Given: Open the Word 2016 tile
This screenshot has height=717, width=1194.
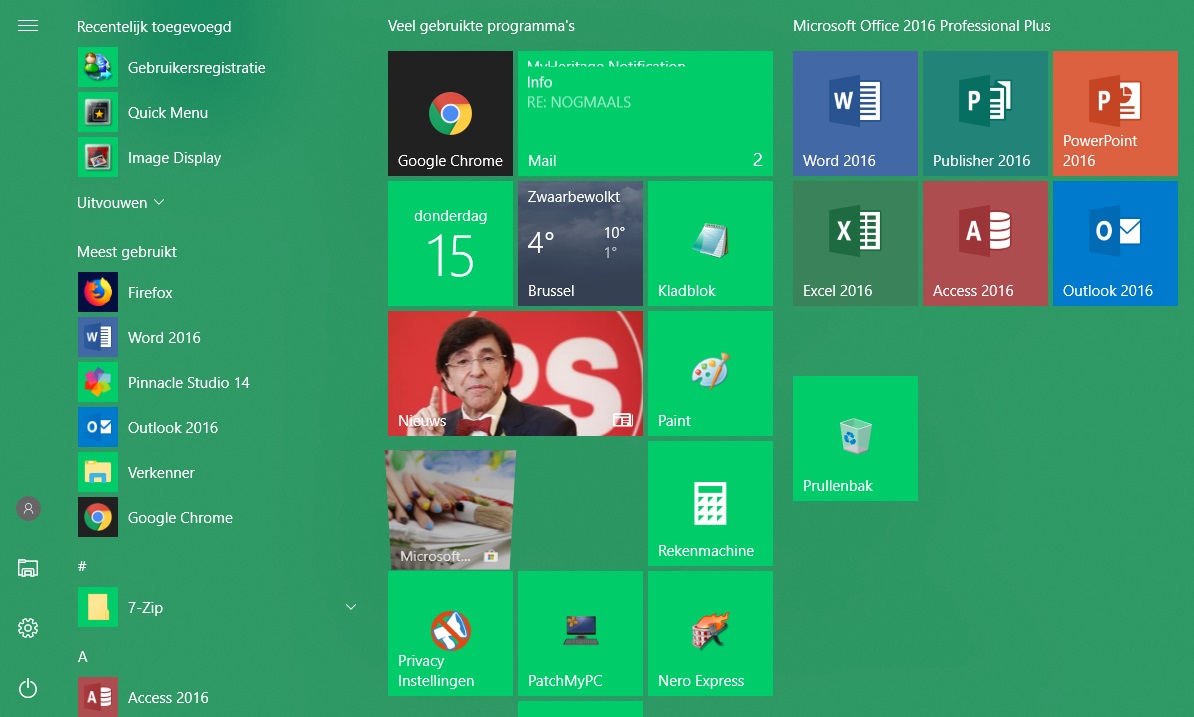Looking at the screenshot, I should click(x=855, y=113).
